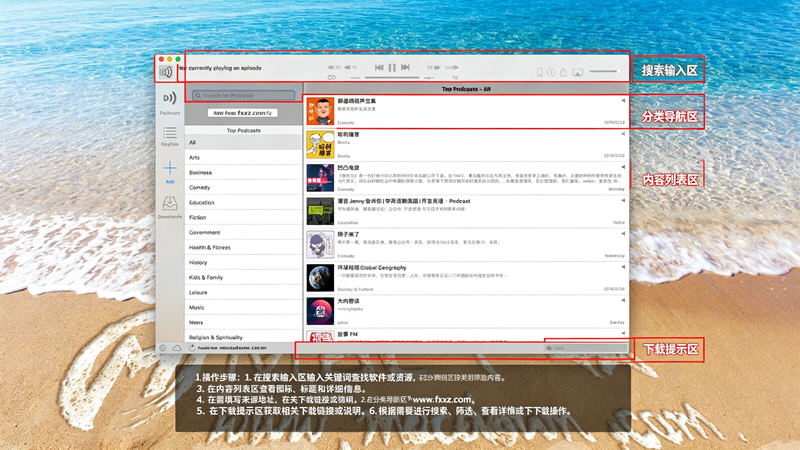Expand arrow on Global Geography row

(x=623, y=267)
